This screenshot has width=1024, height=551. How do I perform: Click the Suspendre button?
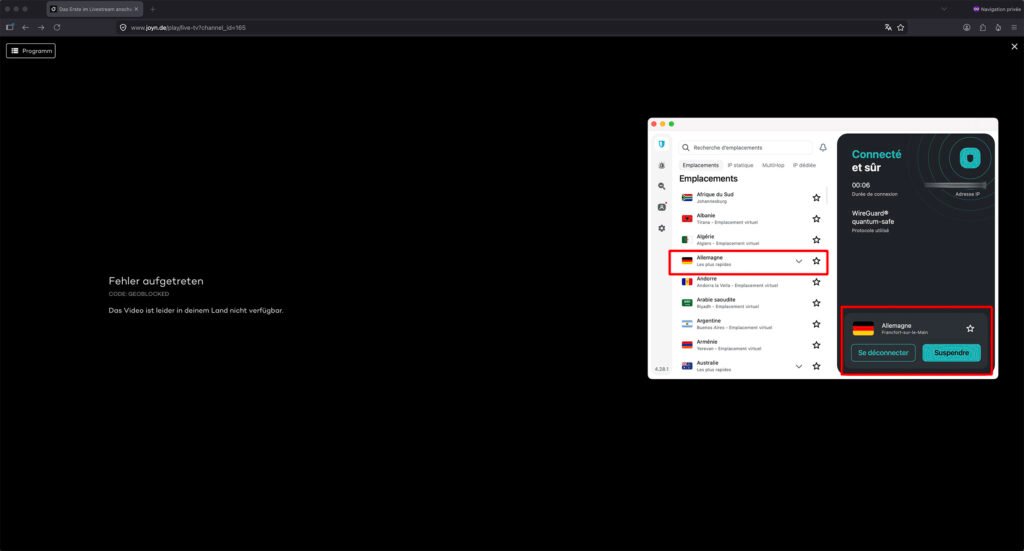tap(952, 353)
